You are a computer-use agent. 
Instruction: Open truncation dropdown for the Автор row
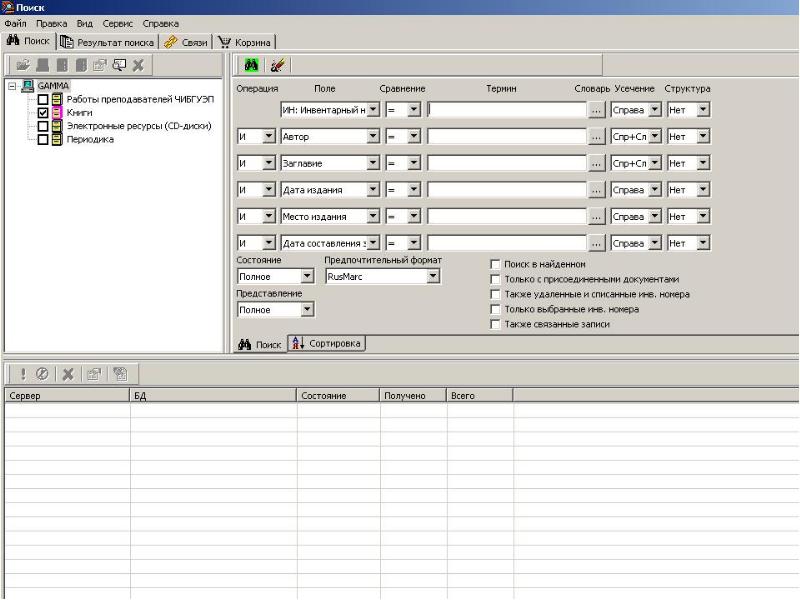coord(655,136)
